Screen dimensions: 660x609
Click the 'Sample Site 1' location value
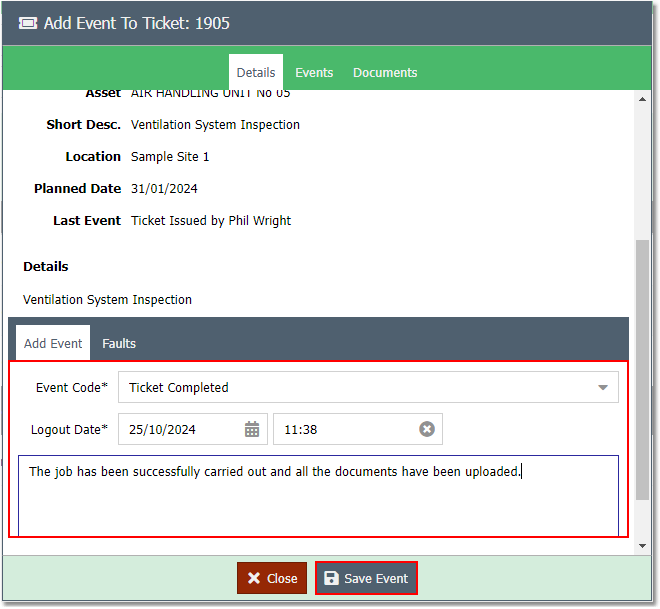(170, 157)
